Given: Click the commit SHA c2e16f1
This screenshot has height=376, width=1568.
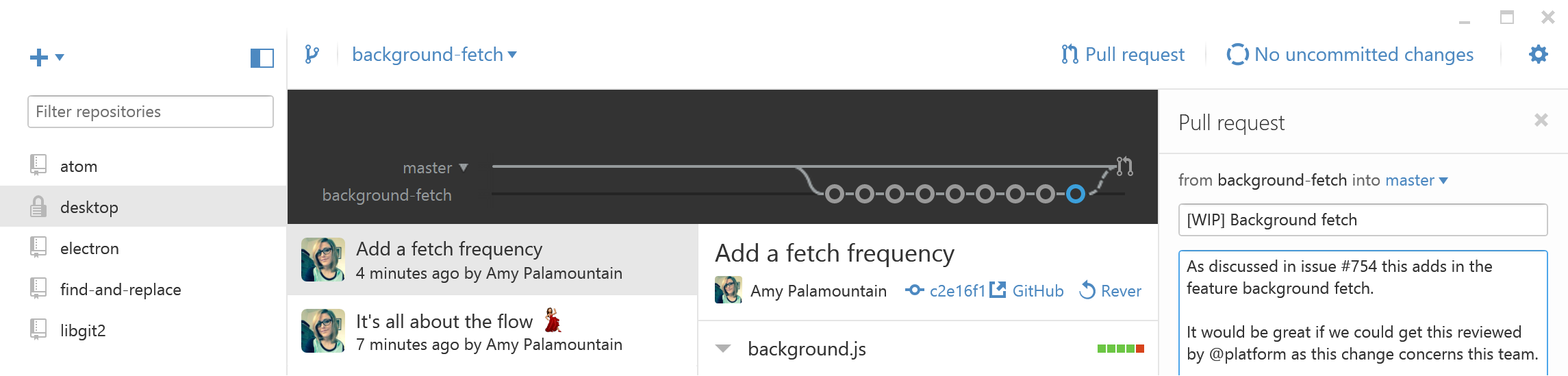Looking at the screenshot, I should click(957, 291).
